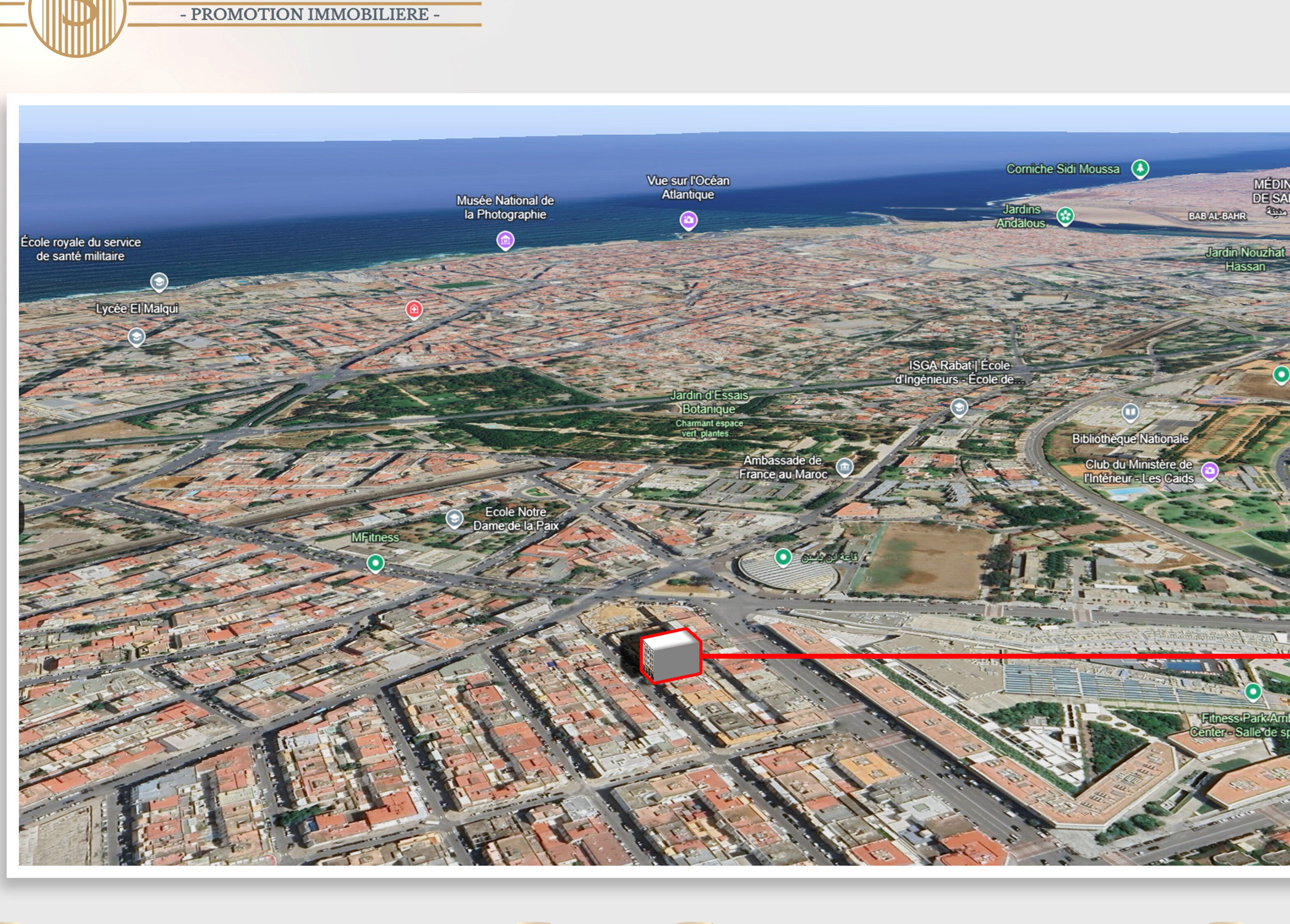
Task: Click the Lycée El Malqui school pin
Action: click(136, 337)
